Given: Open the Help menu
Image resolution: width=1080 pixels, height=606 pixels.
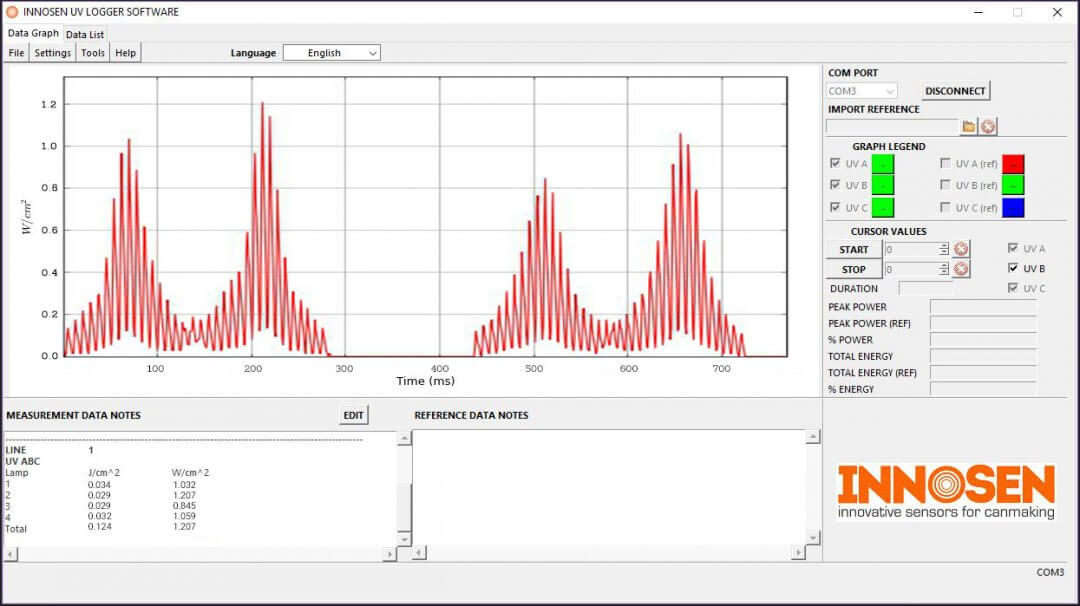Looking at the screenshot, I should [125, 53].
